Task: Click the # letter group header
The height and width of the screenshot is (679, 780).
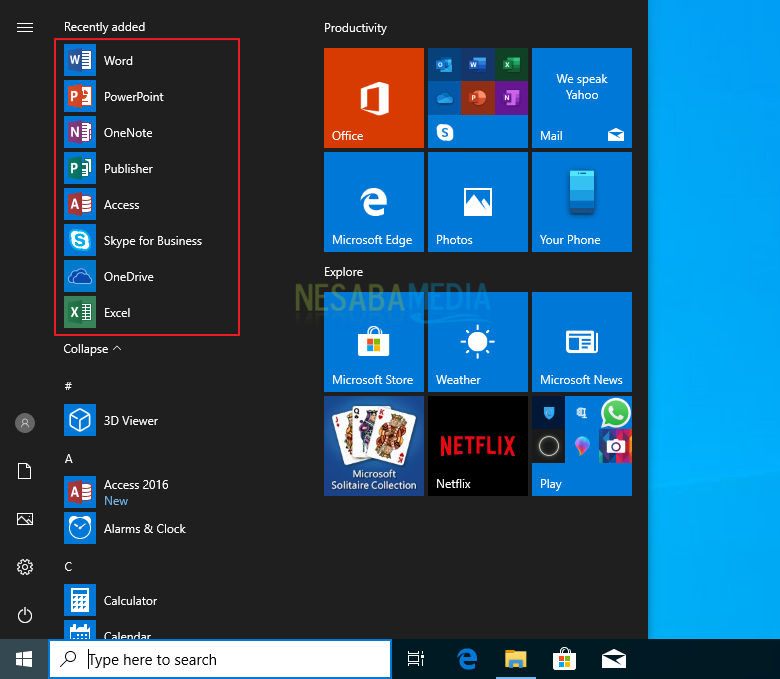Action: [x=68, y=386]
